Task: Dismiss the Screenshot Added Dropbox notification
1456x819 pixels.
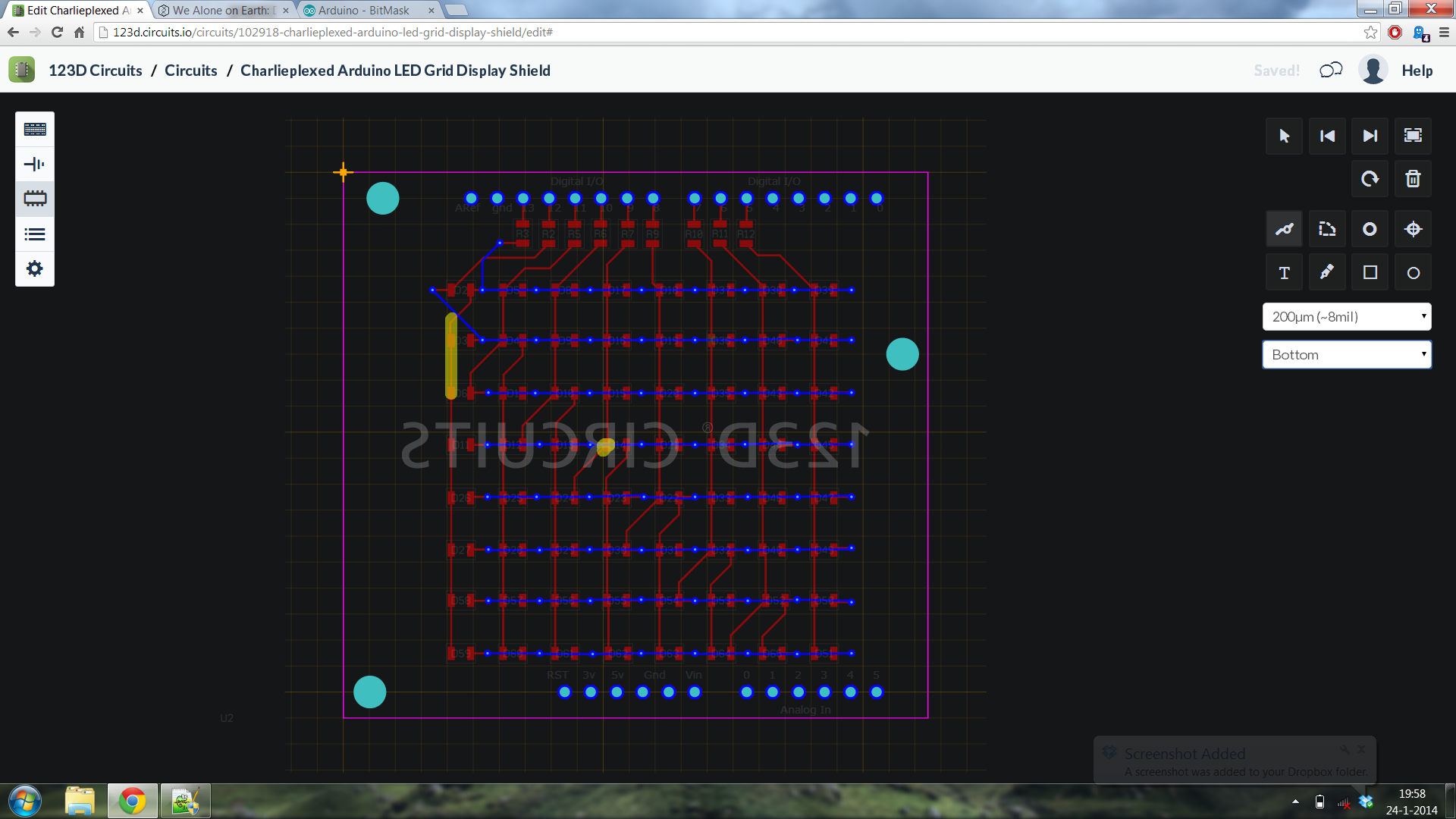Action: (1360, 749)
